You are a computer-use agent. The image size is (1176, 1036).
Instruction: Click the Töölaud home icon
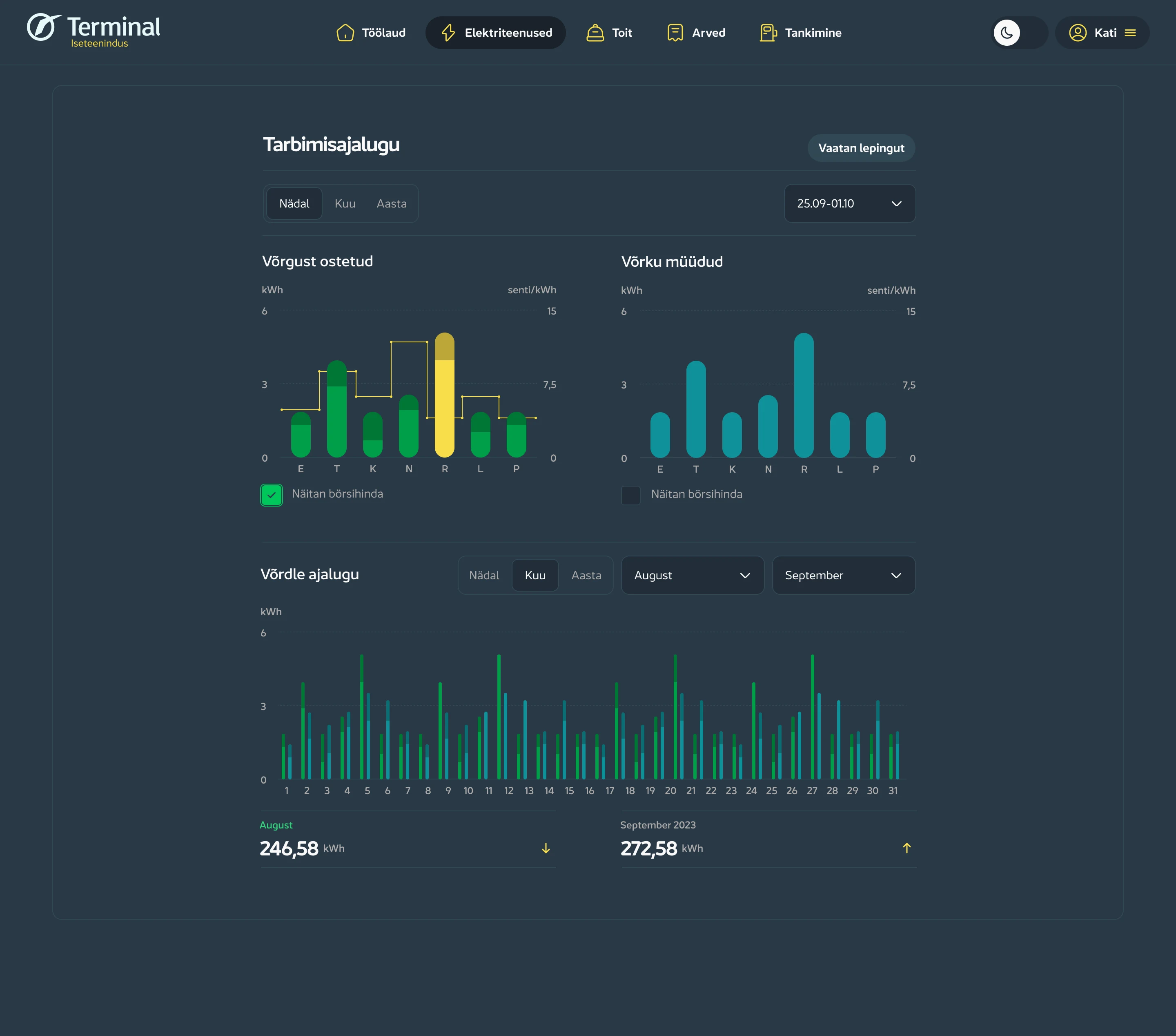[345, 33]
